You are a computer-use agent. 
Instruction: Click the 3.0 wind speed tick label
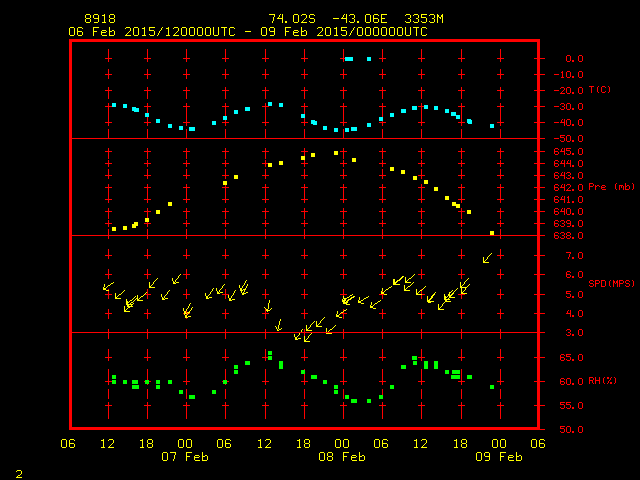pos(574,333)
